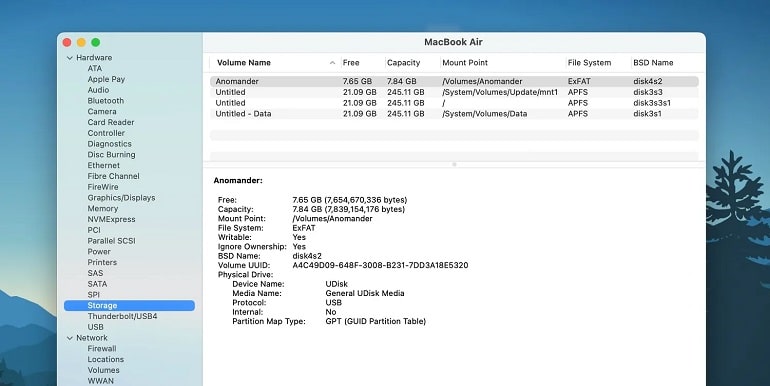
Task: Sort by File System column header
Action: (x=589, y=63)
